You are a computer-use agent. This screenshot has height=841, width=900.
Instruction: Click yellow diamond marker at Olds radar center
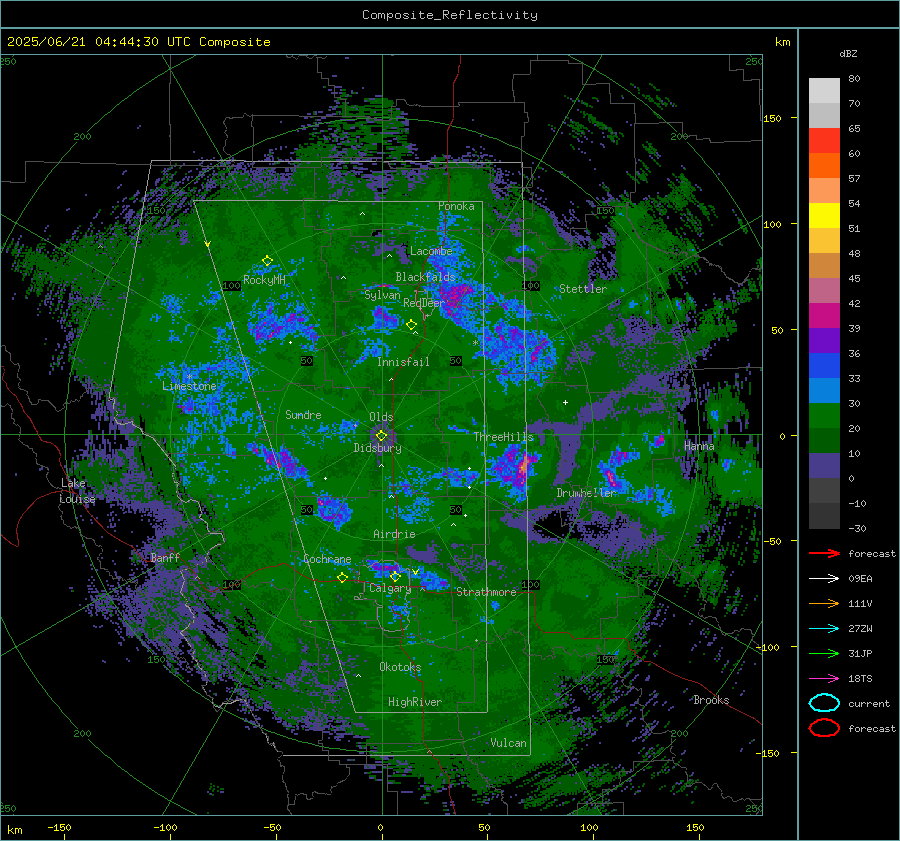(x=381, y=436)
